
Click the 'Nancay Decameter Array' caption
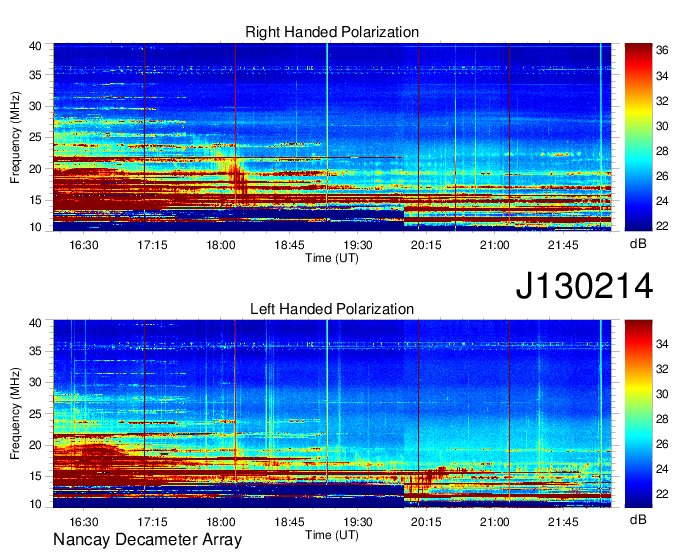pos(147,539)
